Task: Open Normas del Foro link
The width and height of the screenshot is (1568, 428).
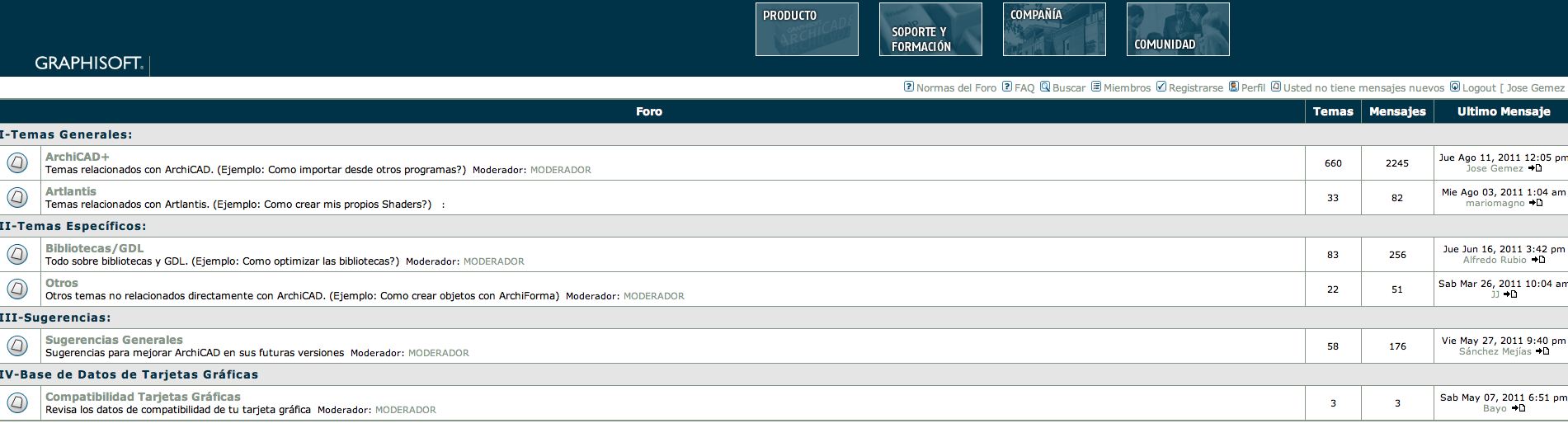Action: click(x=955, y=87)
